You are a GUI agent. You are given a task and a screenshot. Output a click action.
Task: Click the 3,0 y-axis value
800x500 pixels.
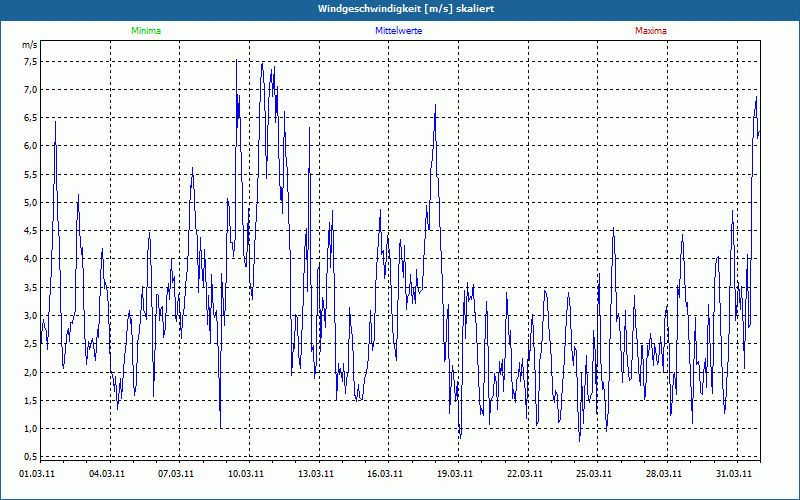31,315
